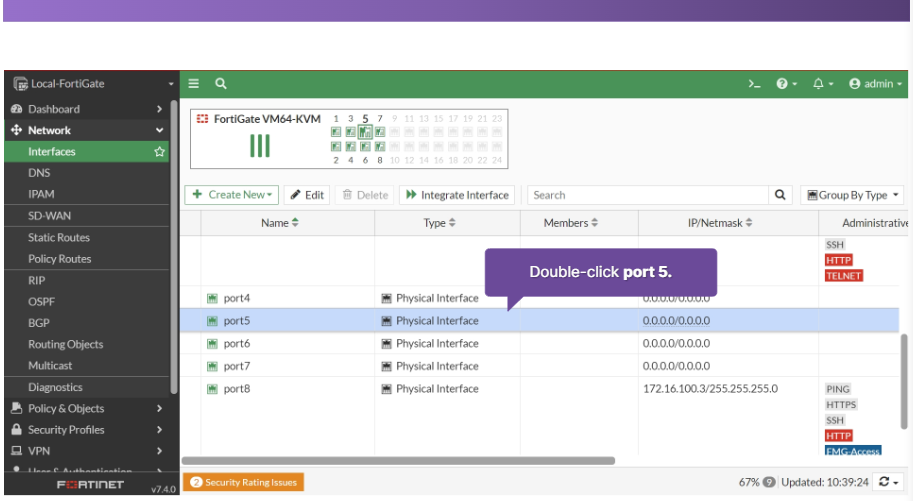Click the search magnifier button beside Search
913x501 pixels.
[x=780, y=195]
